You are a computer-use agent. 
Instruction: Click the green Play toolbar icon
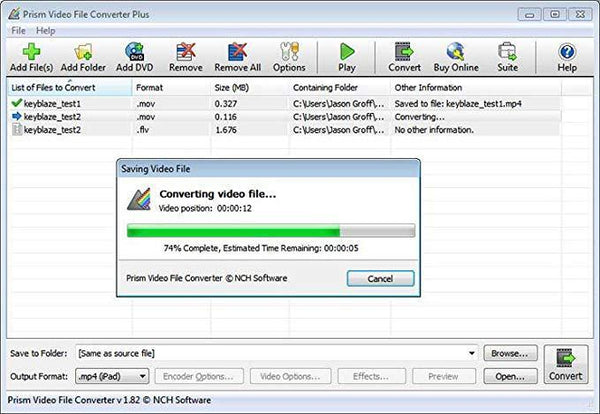(347, 57)
